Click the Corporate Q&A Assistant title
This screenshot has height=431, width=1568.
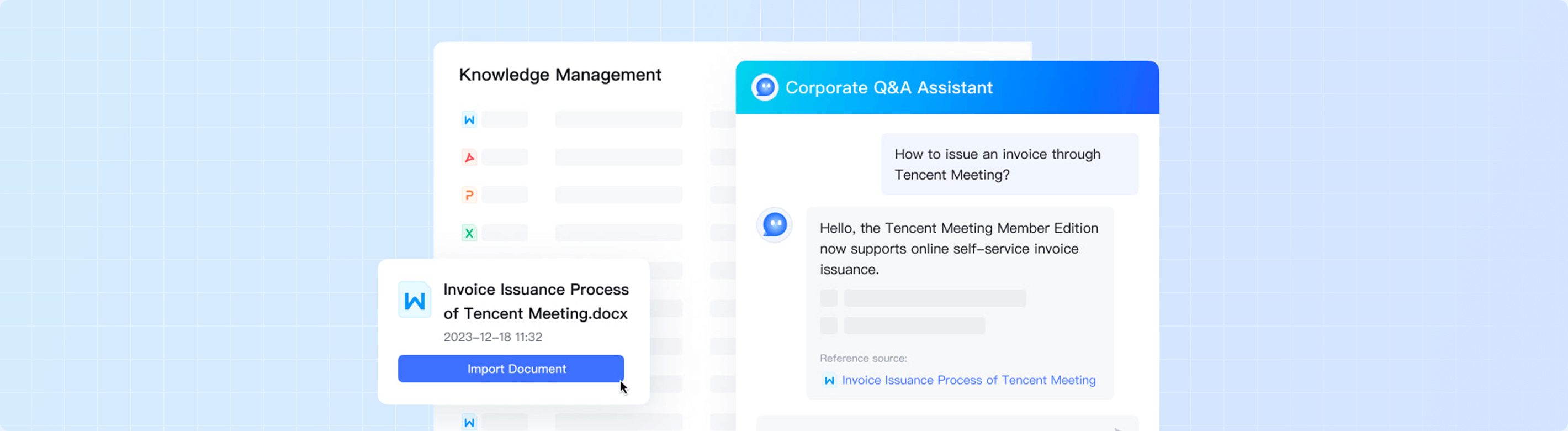click(889, 88)
